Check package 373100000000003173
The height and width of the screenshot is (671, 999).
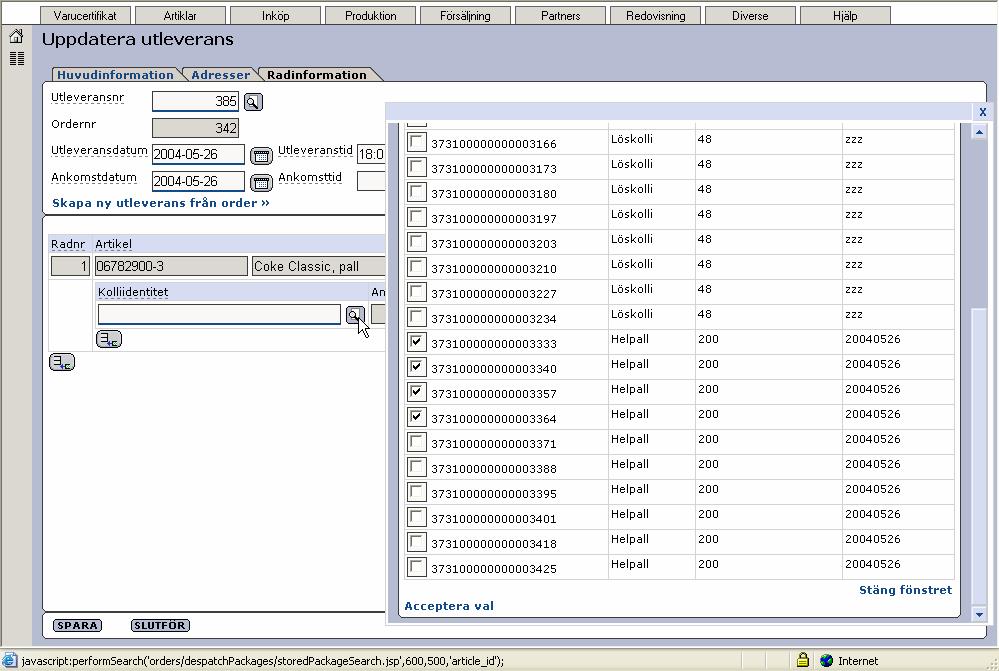(x=417, y=166)
